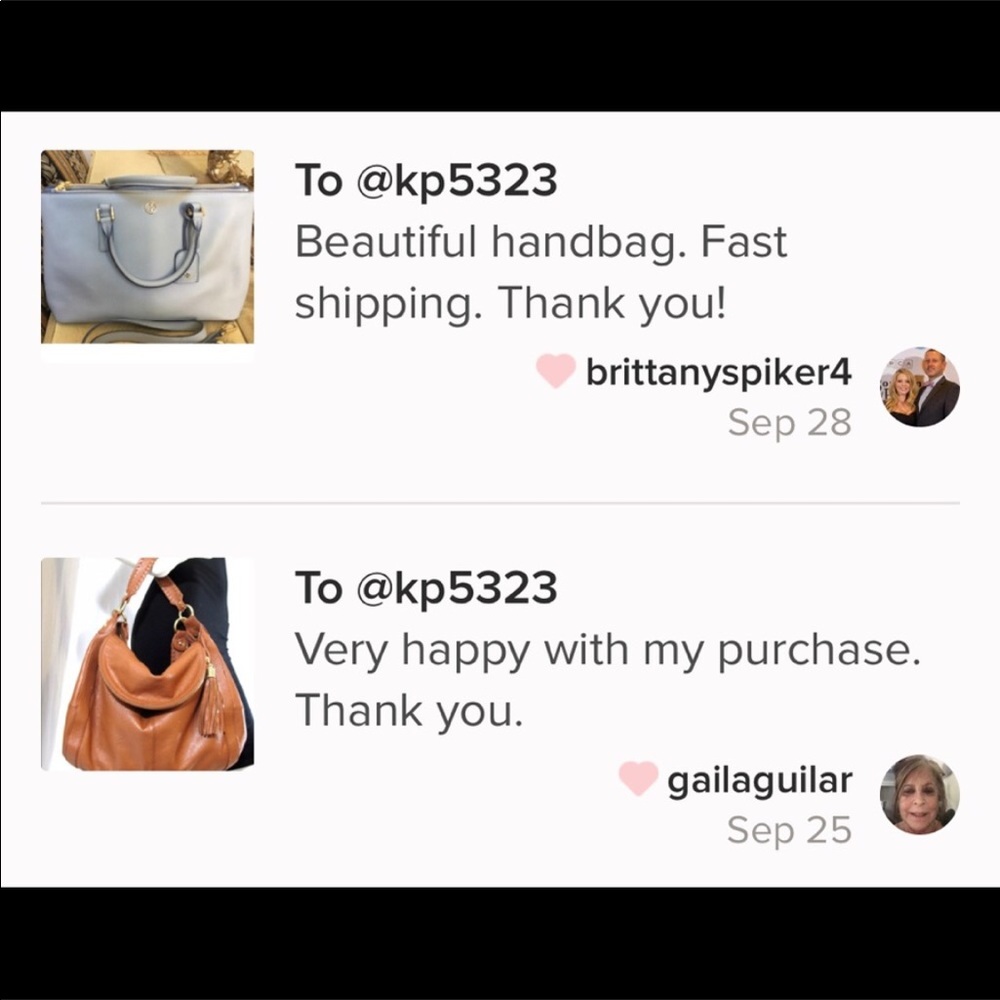
Task: Click the "shipping. Thank you!" comment line
Action: coord(510,304)
